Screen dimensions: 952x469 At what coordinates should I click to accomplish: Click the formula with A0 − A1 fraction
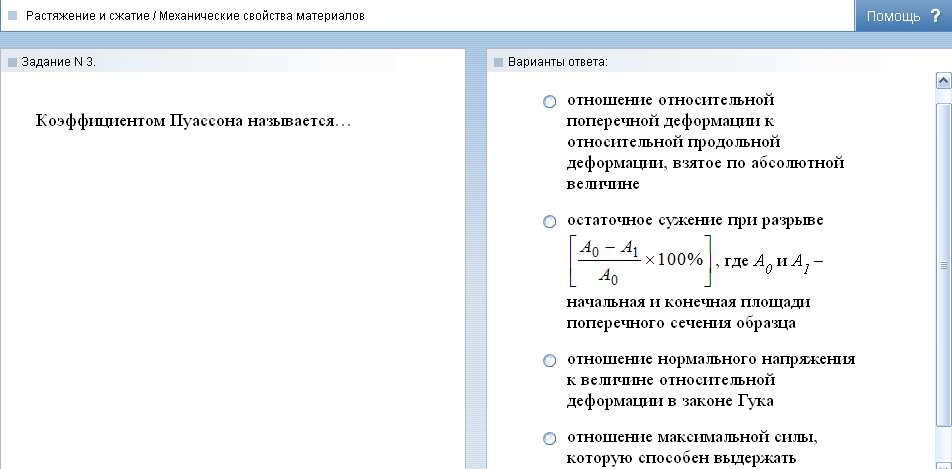click(641, 261)
